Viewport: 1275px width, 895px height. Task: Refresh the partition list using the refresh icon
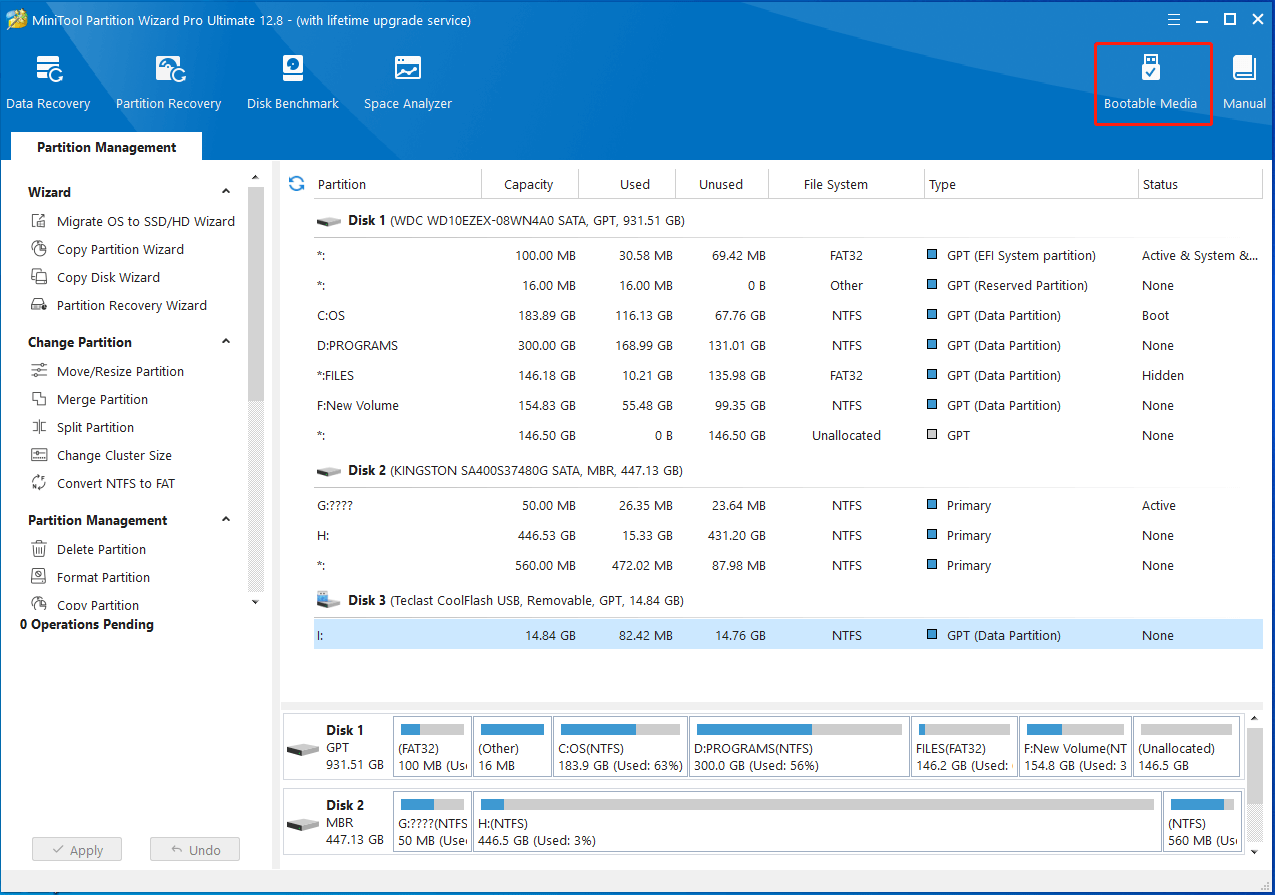pyautogui.click(x=296, y=184)
